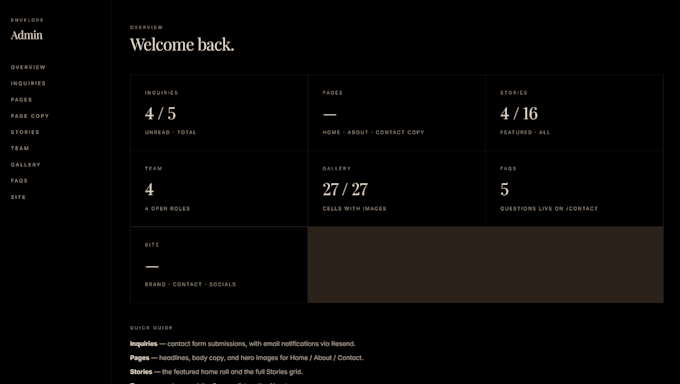The height and width of the screenshot is (384, 680).
Task: Click the bold 'Pages' guide entry
Action: coord(140,358)
